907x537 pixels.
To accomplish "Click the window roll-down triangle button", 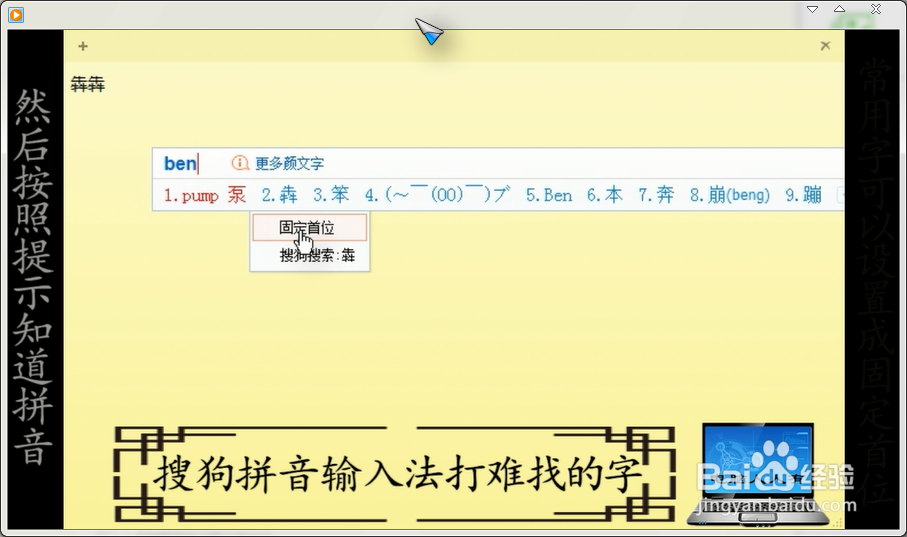I will [x=812, y=9].
